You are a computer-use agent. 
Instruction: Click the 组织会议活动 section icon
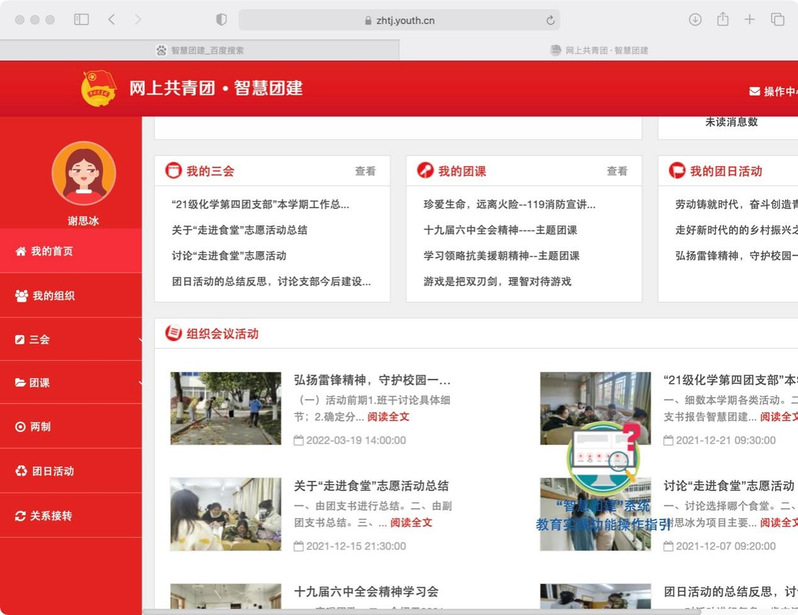174,333
